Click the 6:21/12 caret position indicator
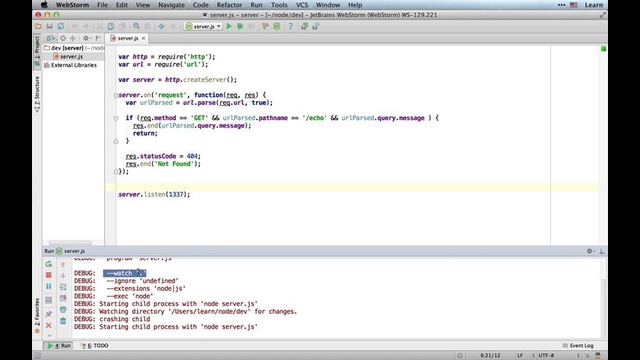Screen dimensions: 640x360 click(490, 356)
